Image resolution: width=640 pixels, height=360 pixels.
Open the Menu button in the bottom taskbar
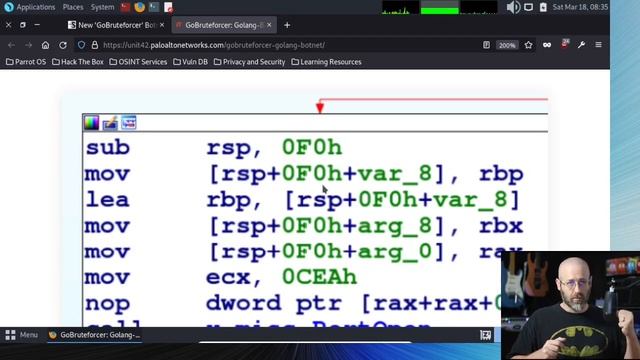click(x=22, y=335)
